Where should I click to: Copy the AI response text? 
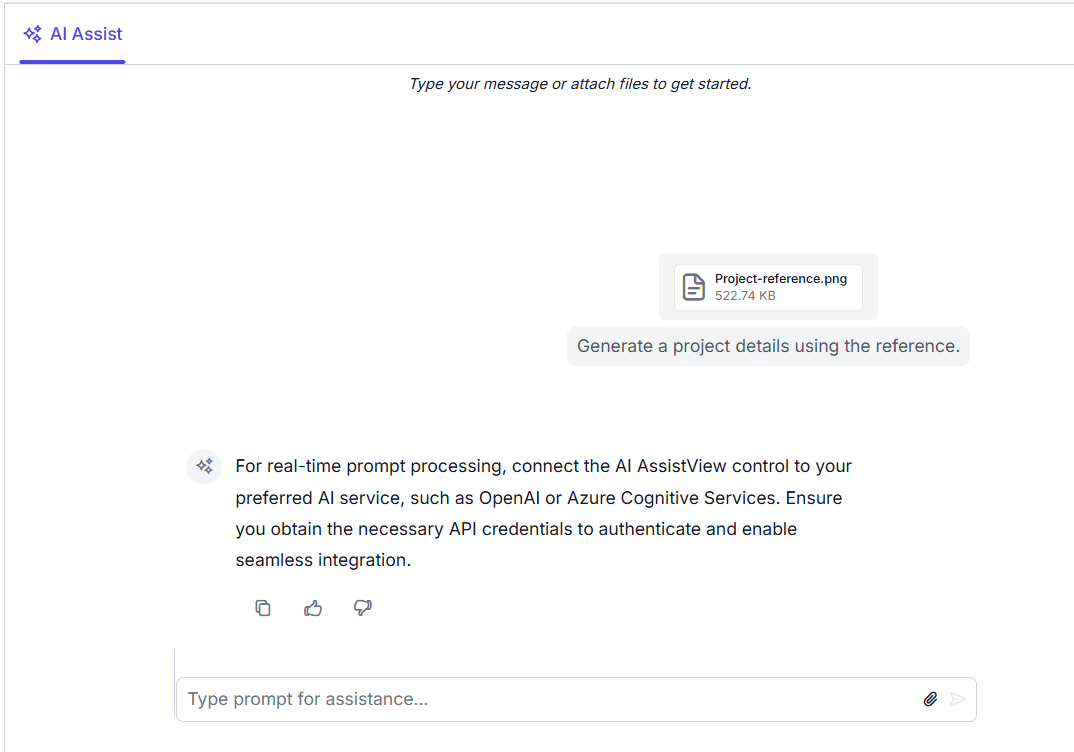click(263, 608)
